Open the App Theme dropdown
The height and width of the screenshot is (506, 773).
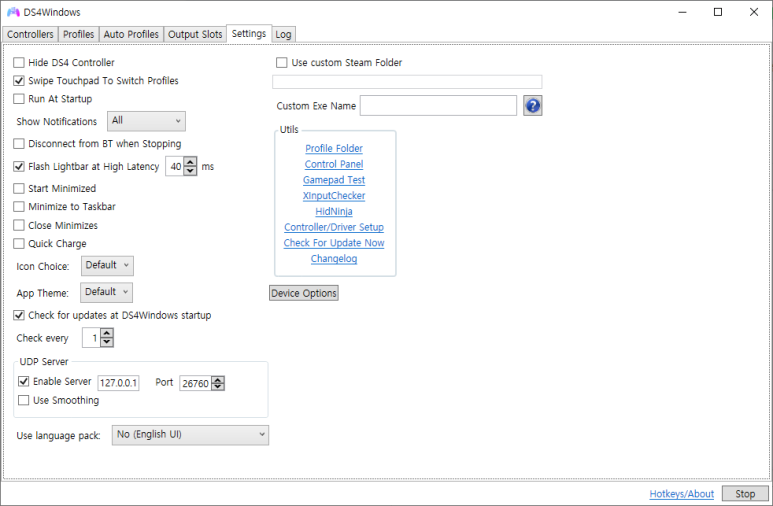point(106,292)
